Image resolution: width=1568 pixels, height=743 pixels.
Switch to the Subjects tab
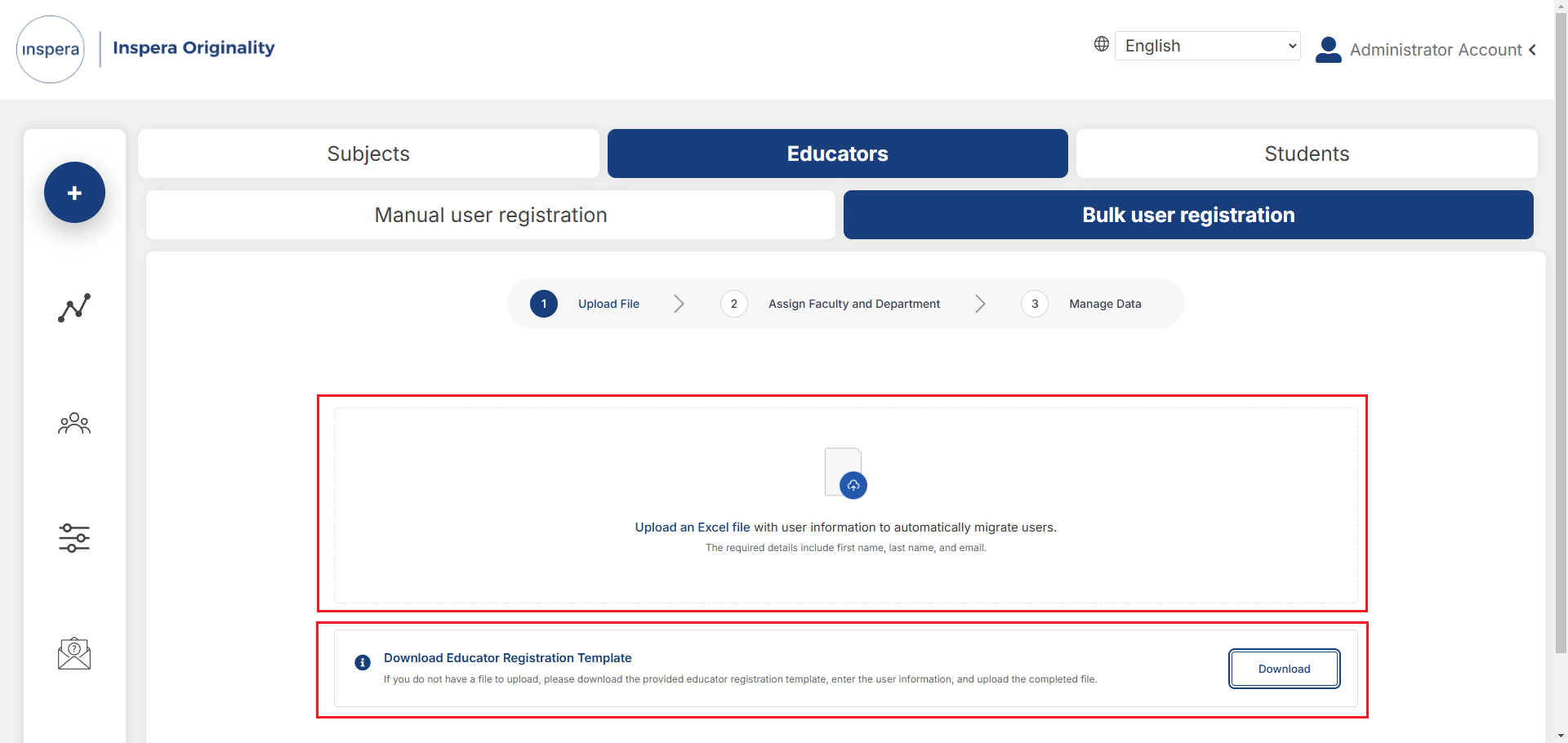click(x=368, y=153)
